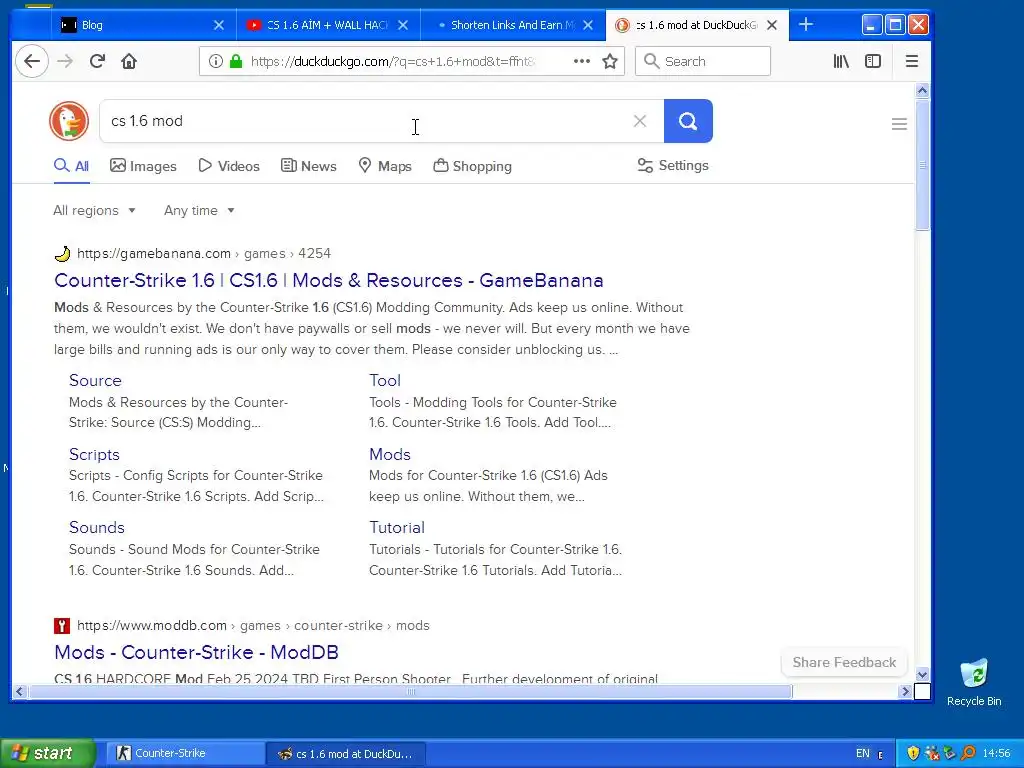
Task: Open the Source sublink
Action: click(x=95, y=380)
